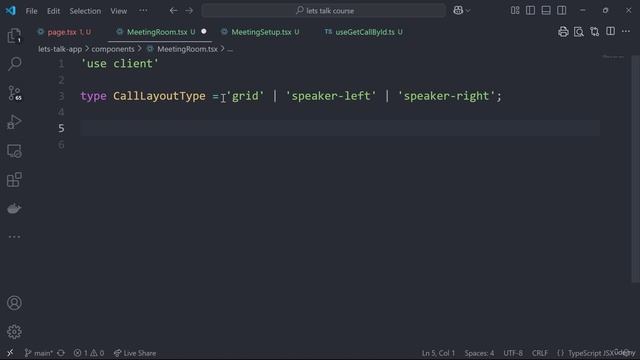
Task: Toggle the primary side bar
Action: click(x=530, y=11)
